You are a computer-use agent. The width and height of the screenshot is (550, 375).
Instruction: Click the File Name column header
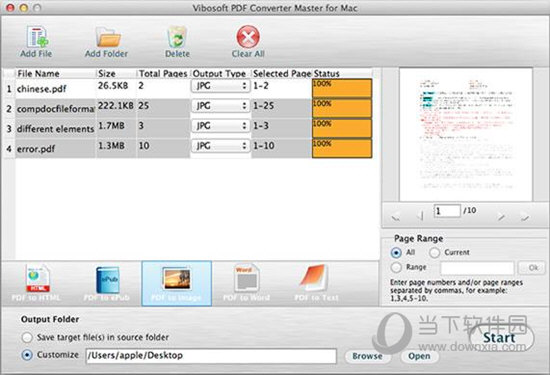[x=55, y=73]
